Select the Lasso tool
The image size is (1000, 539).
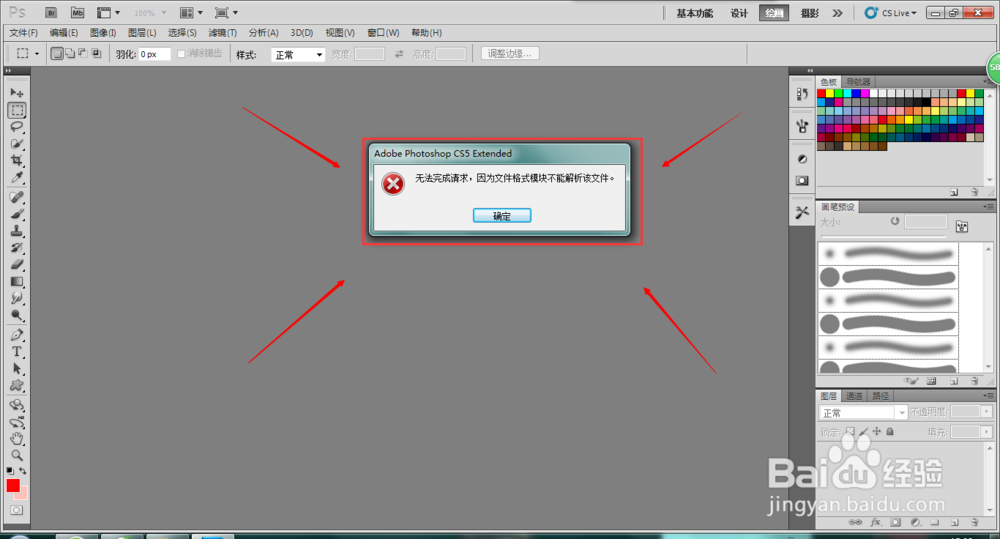click(x=17, y=126)
